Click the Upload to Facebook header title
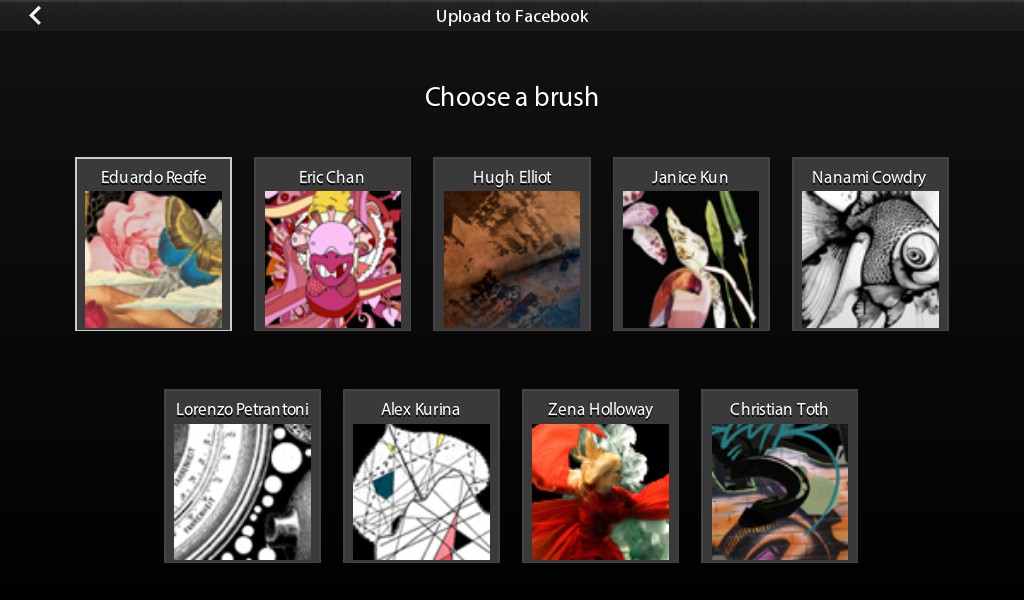Viewport: 1024px width, 600px height. pos(512,16)
